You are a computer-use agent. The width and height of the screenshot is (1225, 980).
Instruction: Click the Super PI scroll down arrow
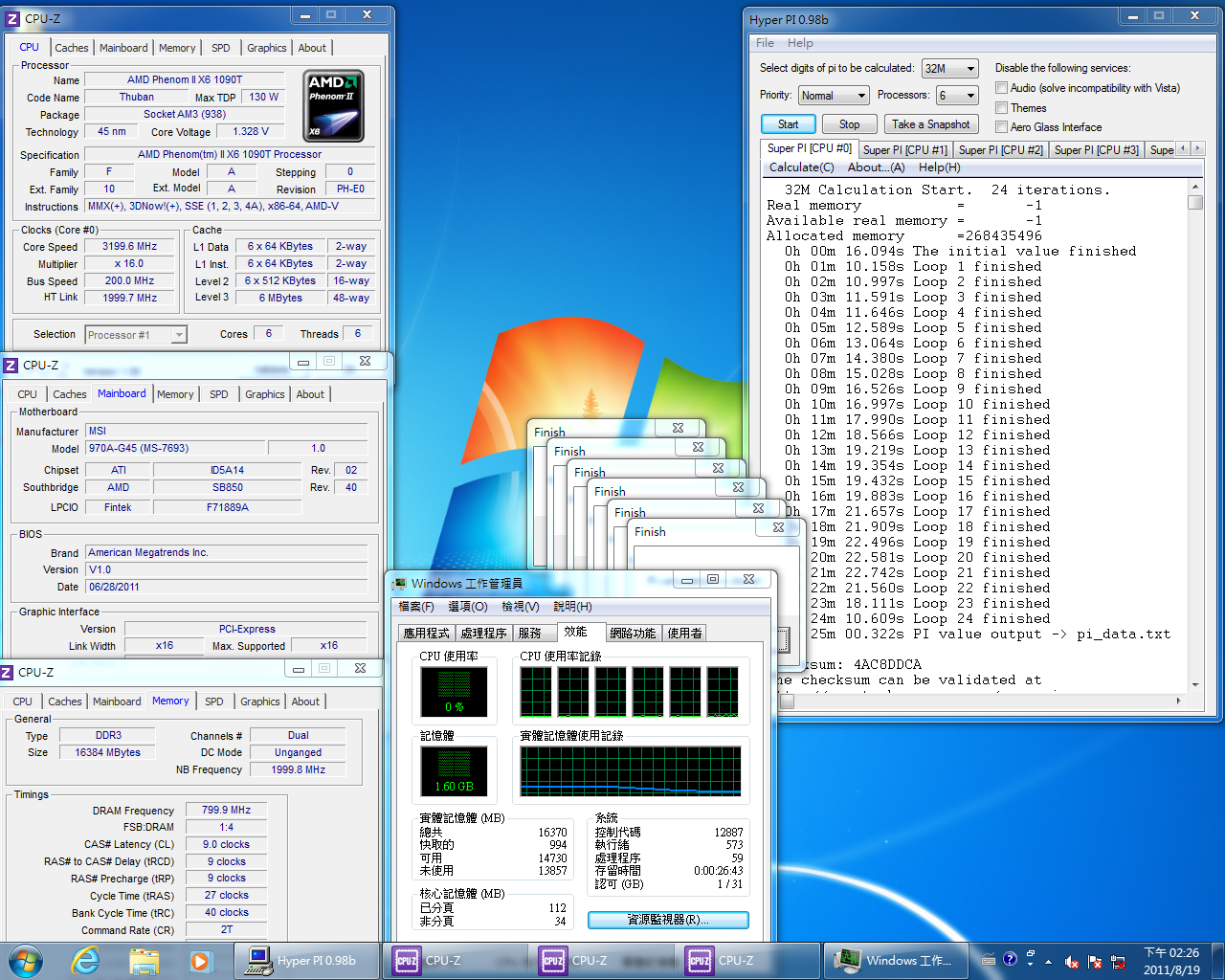coord(1195,684)
